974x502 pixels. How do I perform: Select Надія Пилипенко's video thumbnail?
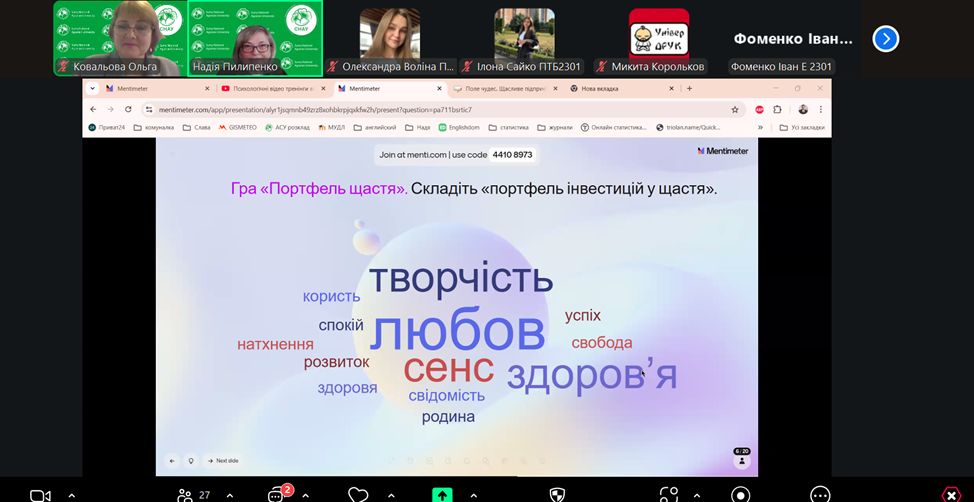[x=255, y=38]
